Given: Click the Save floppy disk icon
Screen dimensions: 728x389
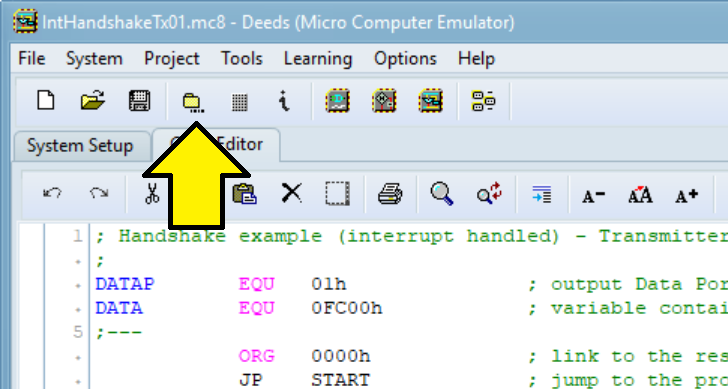Looking at the screenshot, I should (x=139, y=100).
